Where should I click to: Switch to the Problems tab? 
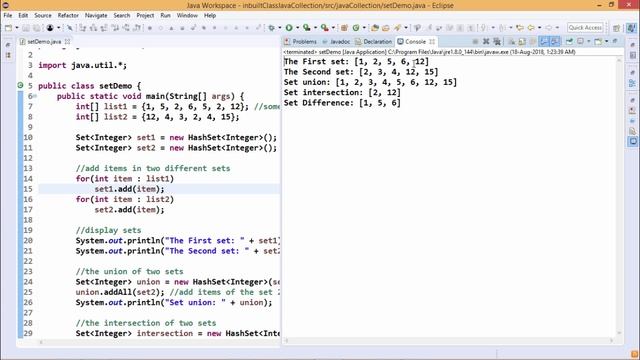(301, 42)
